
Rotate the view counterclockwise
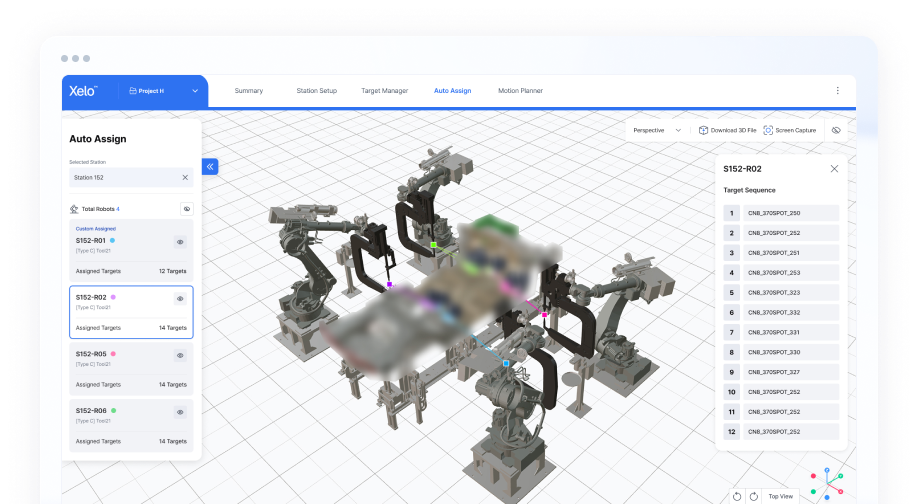tap(737, 496)
